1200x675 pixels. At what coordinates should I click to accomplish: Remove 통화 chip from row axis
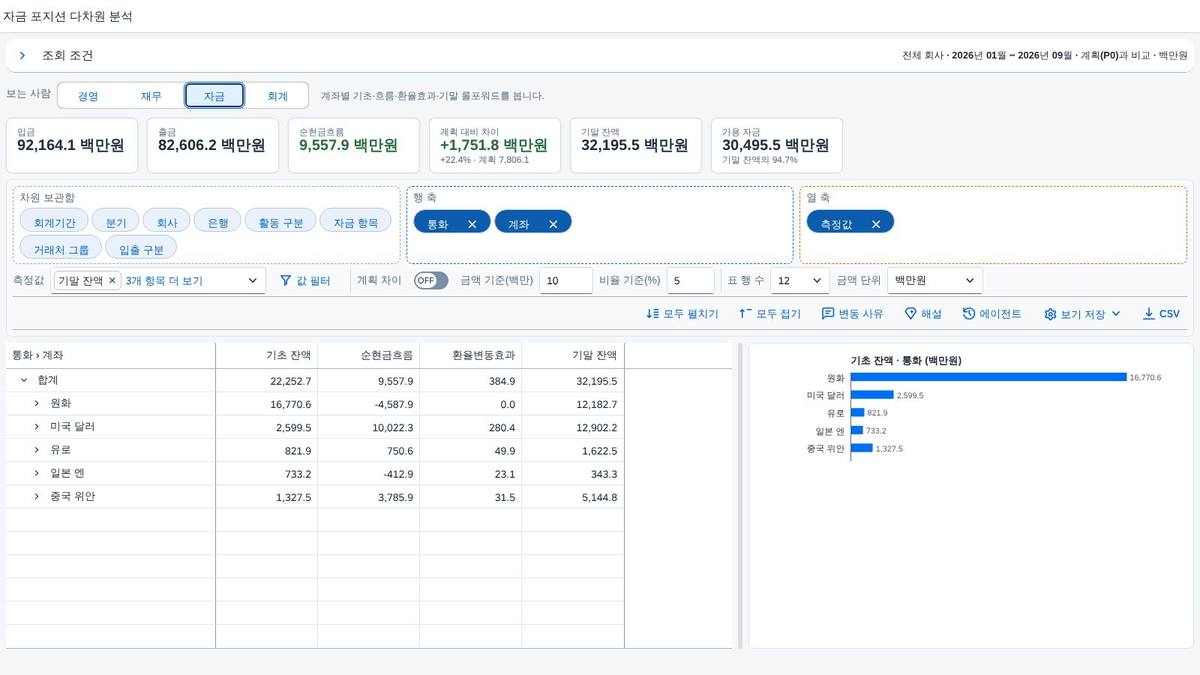tap(472, 224)
